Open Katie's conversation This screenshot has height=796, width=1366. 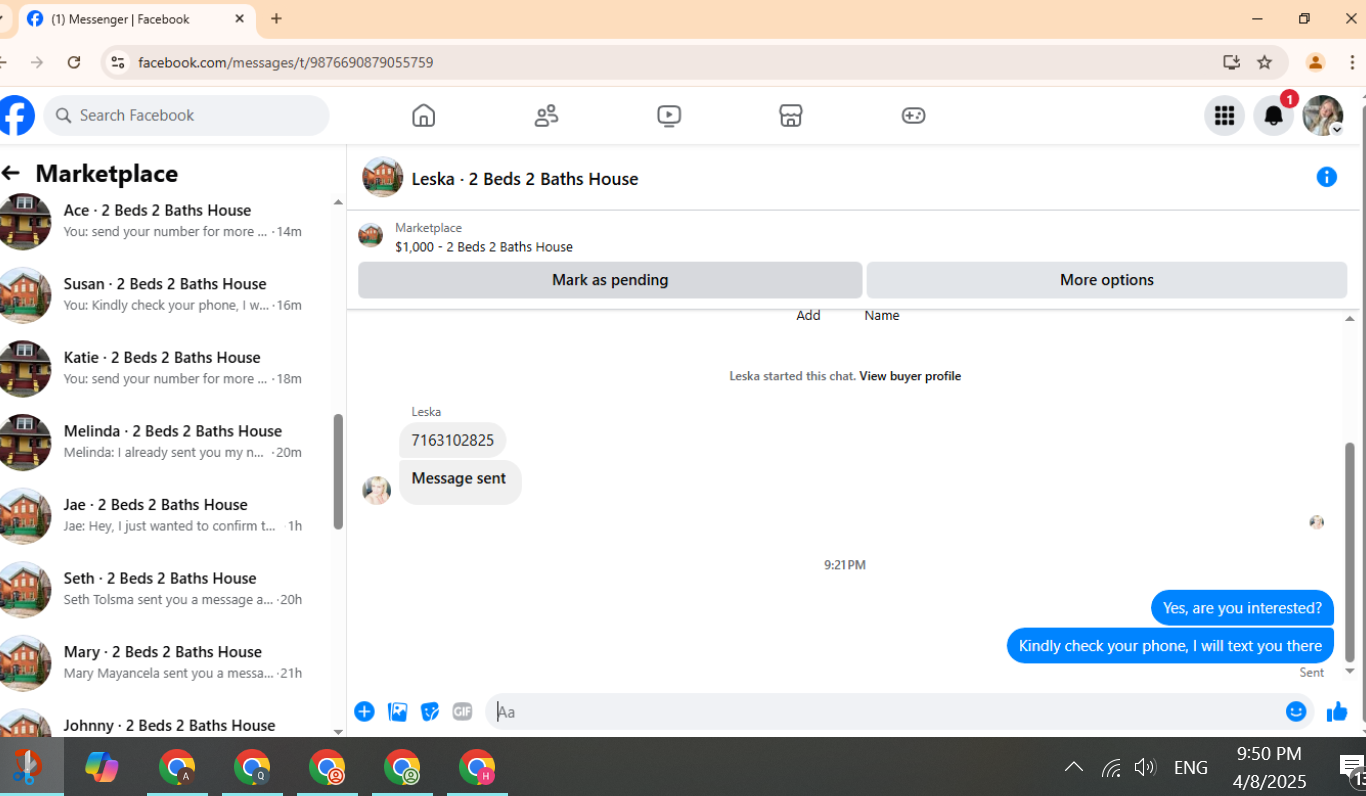pyautogui.click(x=166, y=368)
